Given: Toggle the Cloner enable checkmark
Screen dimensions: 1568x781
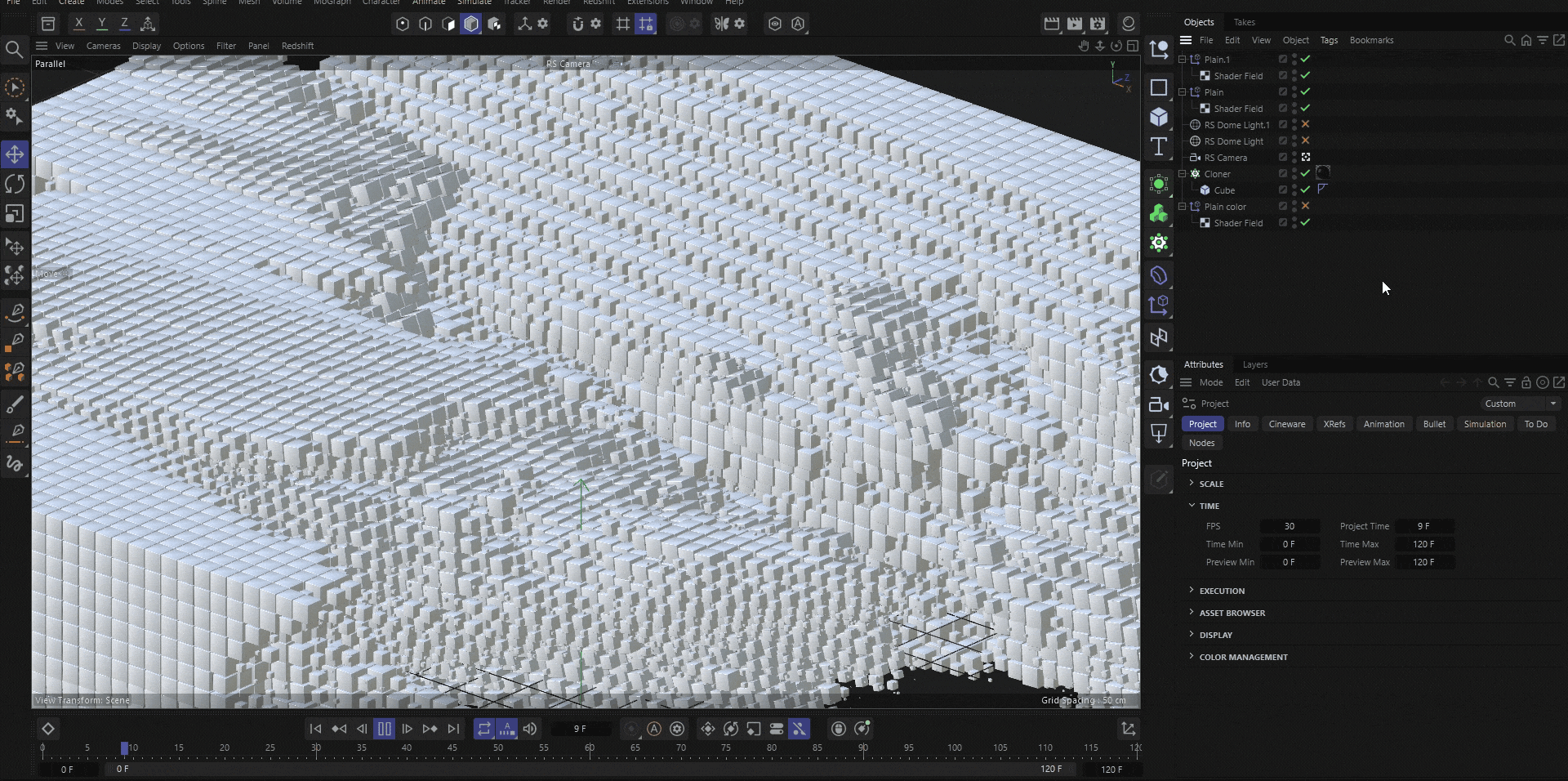Looking at the screenshot, I should [1305, 173].
